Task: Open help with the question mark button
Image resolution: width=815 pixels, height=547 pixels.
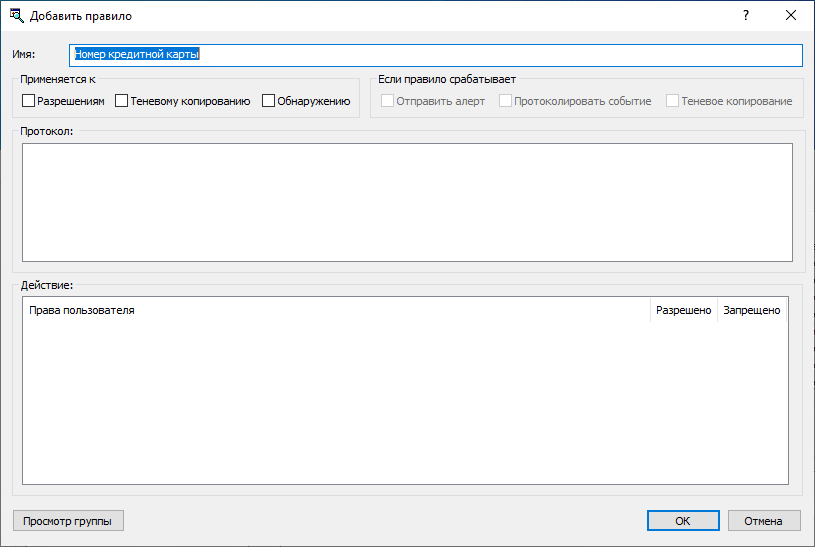Action: (746, 16)
